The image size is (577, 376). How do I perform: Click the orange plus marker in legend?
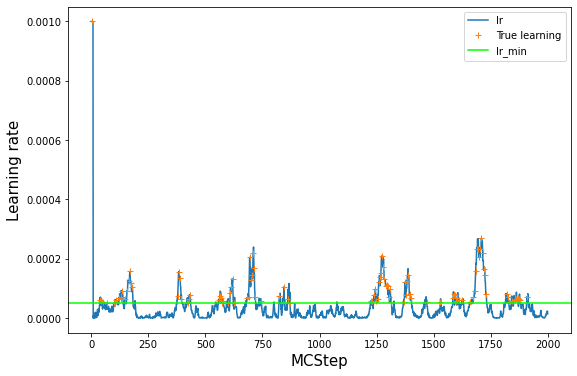478,35
